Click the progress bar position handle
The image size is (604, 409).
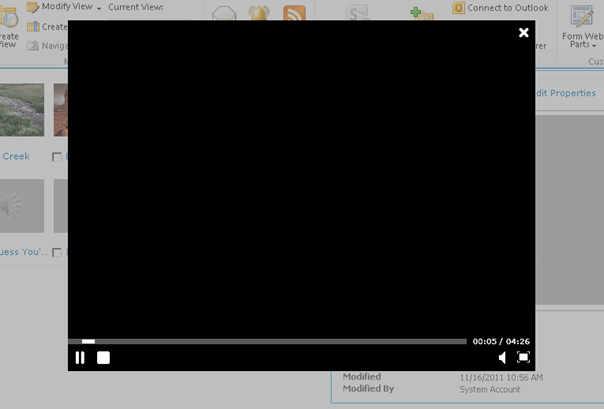coord(88,341)
